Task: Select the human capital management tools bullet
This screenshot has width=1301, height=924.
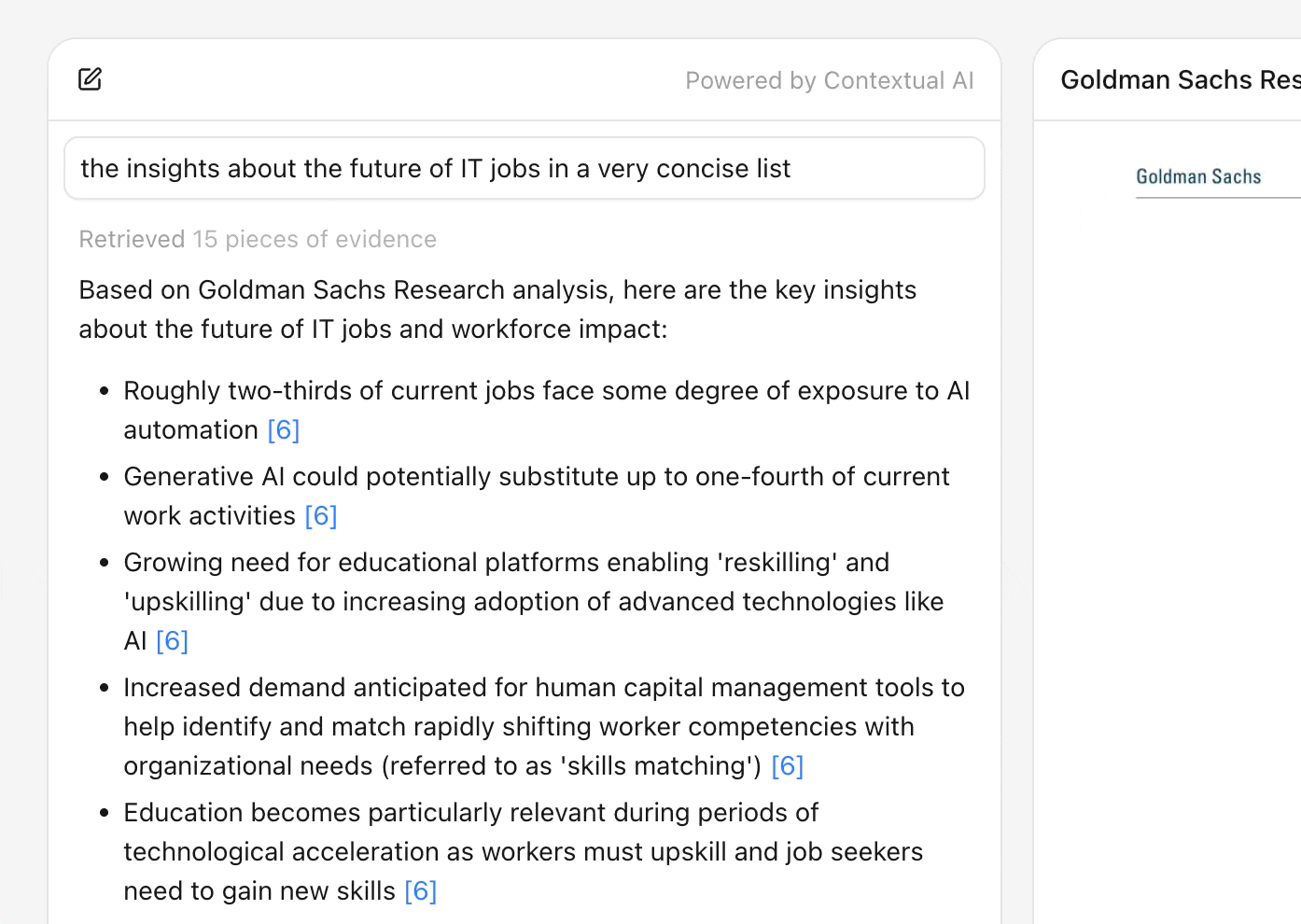Action: point(543,727)
